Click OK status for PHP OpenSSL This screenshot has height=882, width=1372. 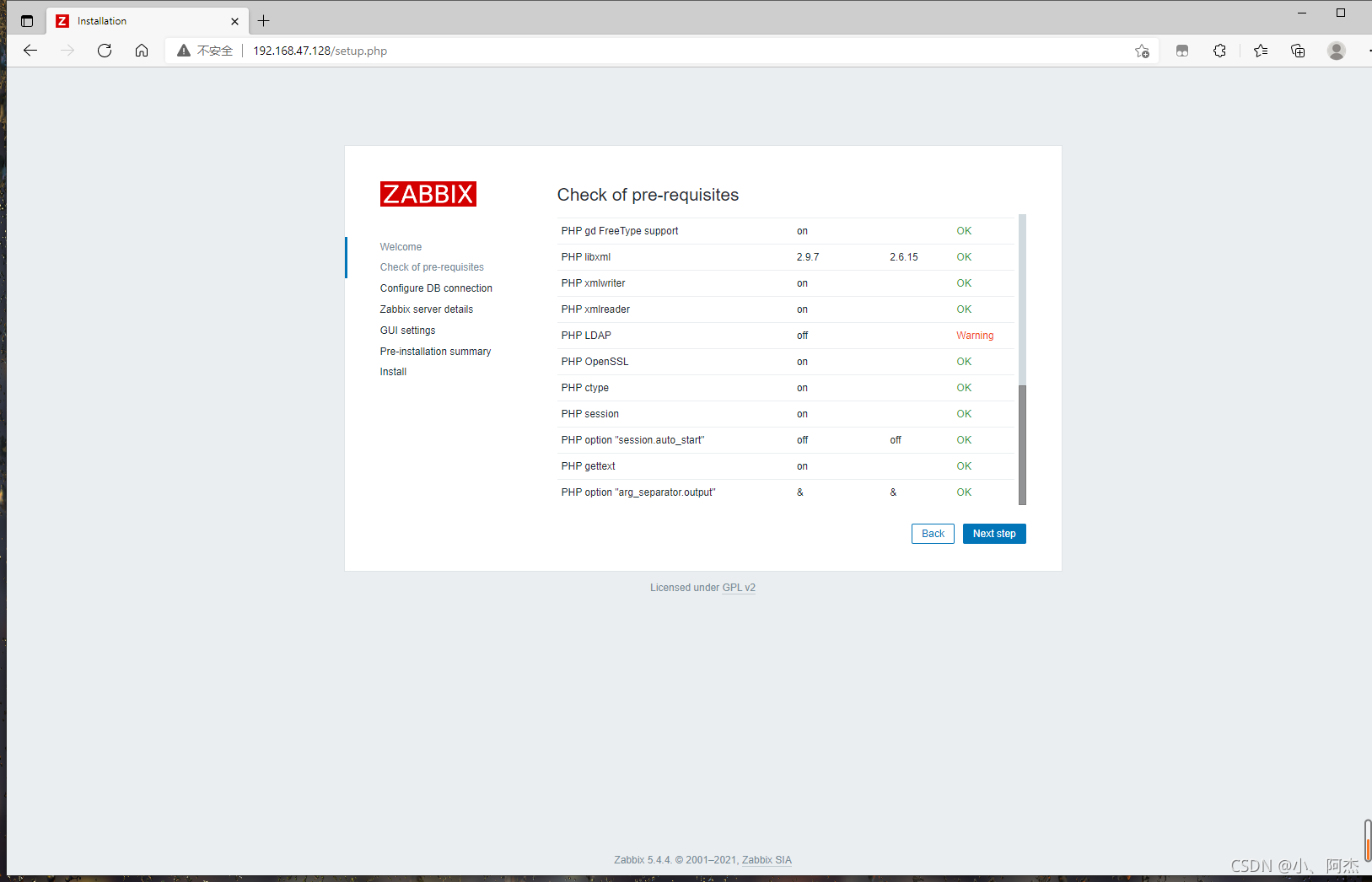[964, 362]
